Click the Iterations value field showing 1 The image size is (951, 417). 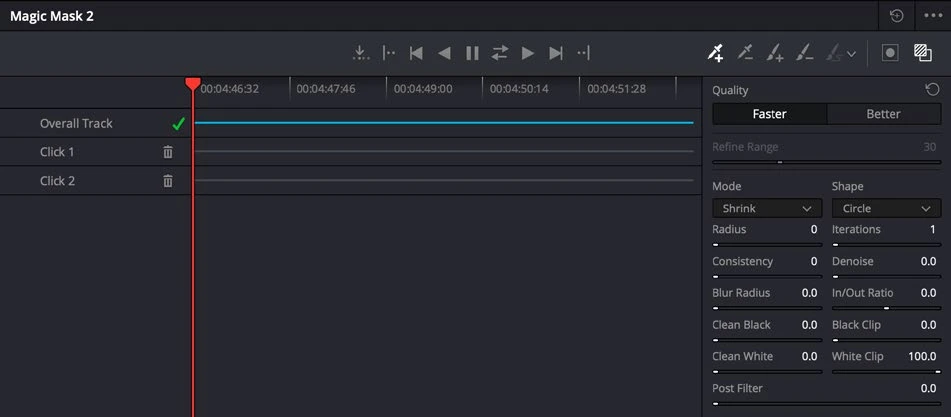pos(933,230)
